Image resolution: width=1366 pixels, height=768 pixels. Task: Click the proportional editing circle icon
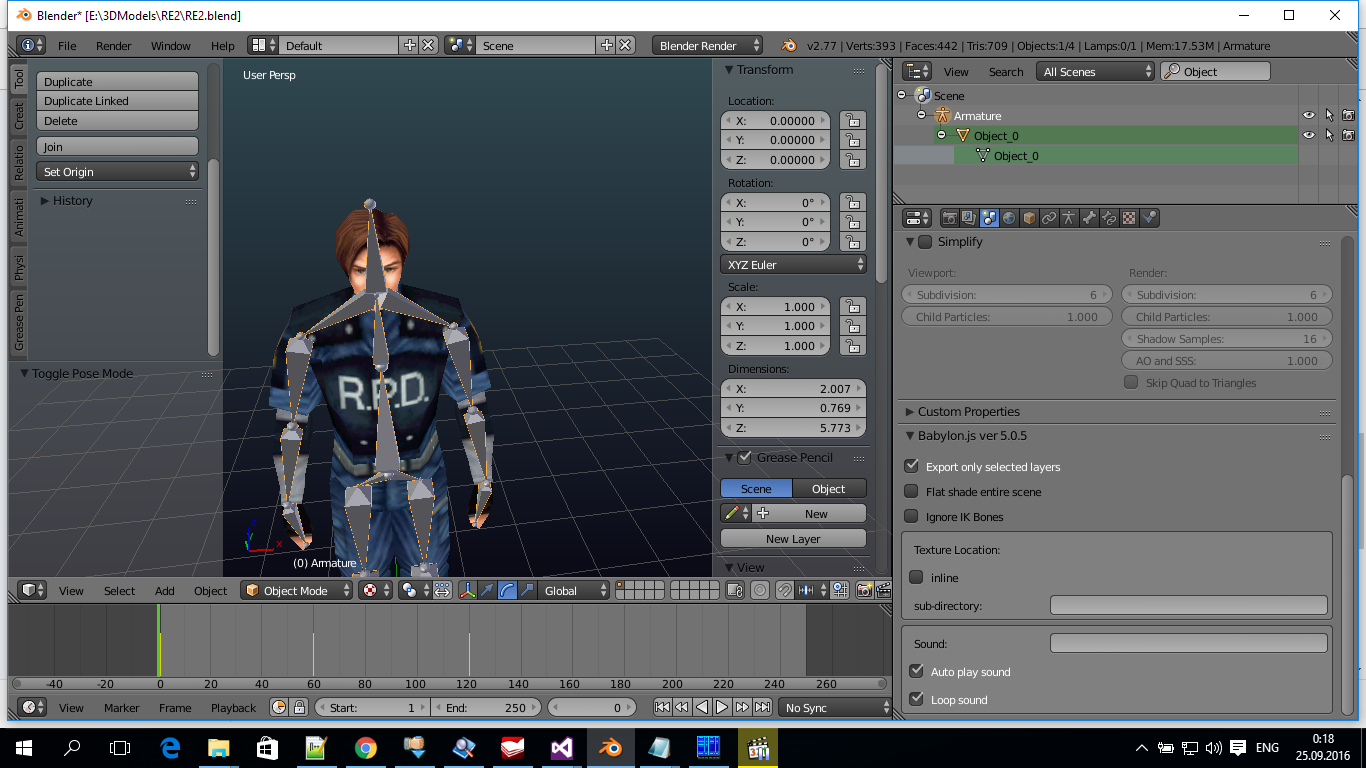760,591
